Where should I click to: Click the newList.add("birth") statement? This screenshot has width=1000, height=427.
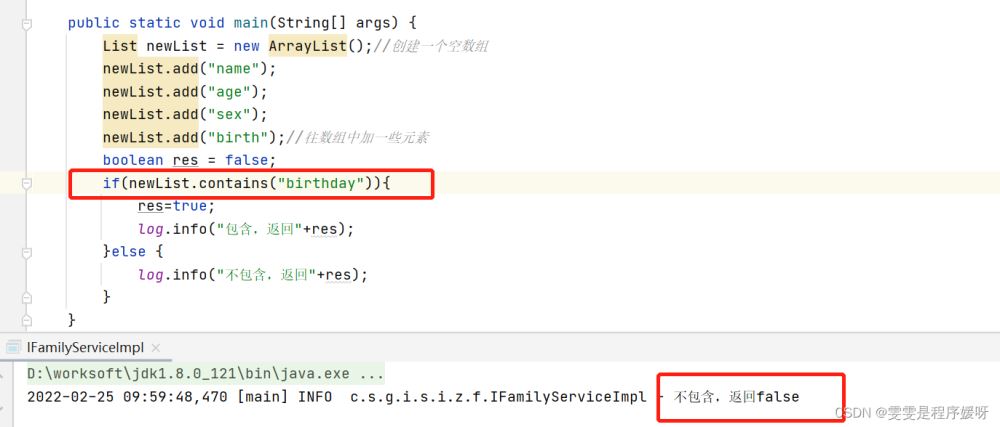pyautogui.click(x=192, y=138)
